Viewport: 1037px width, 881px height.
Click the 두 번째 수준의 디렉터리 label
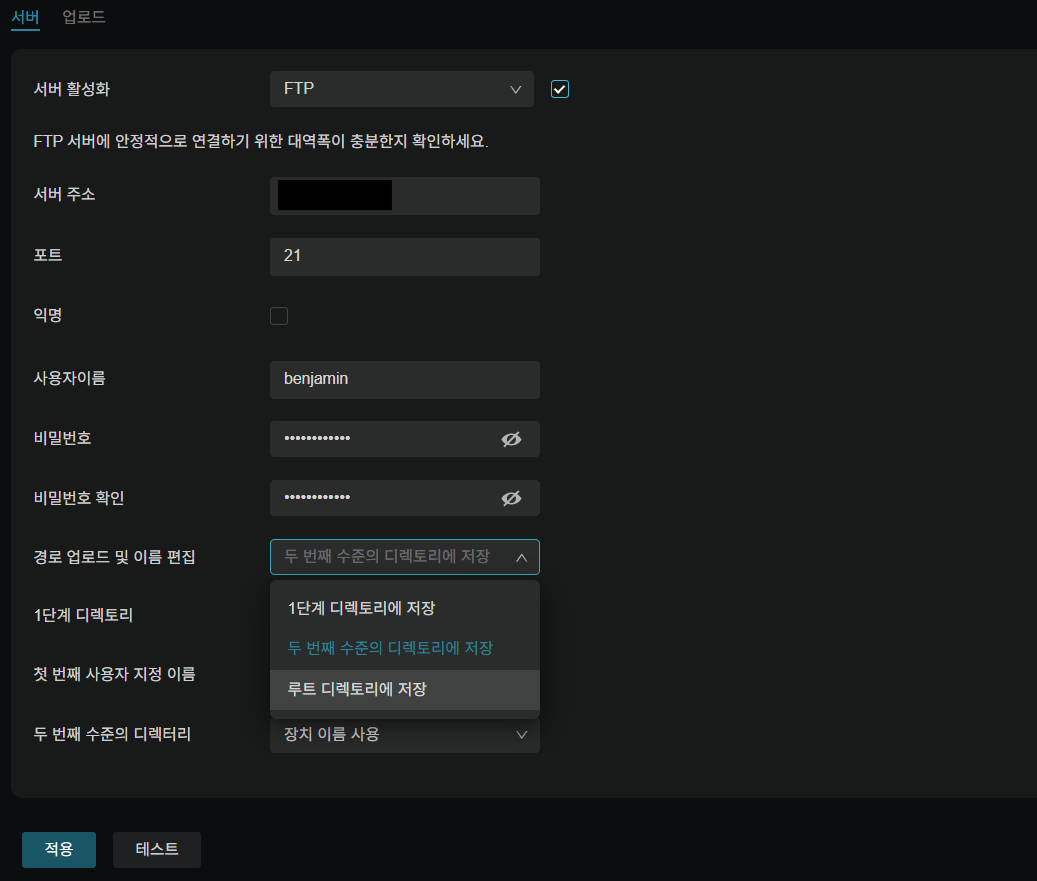pyautogui.click(x=112, y=734)
